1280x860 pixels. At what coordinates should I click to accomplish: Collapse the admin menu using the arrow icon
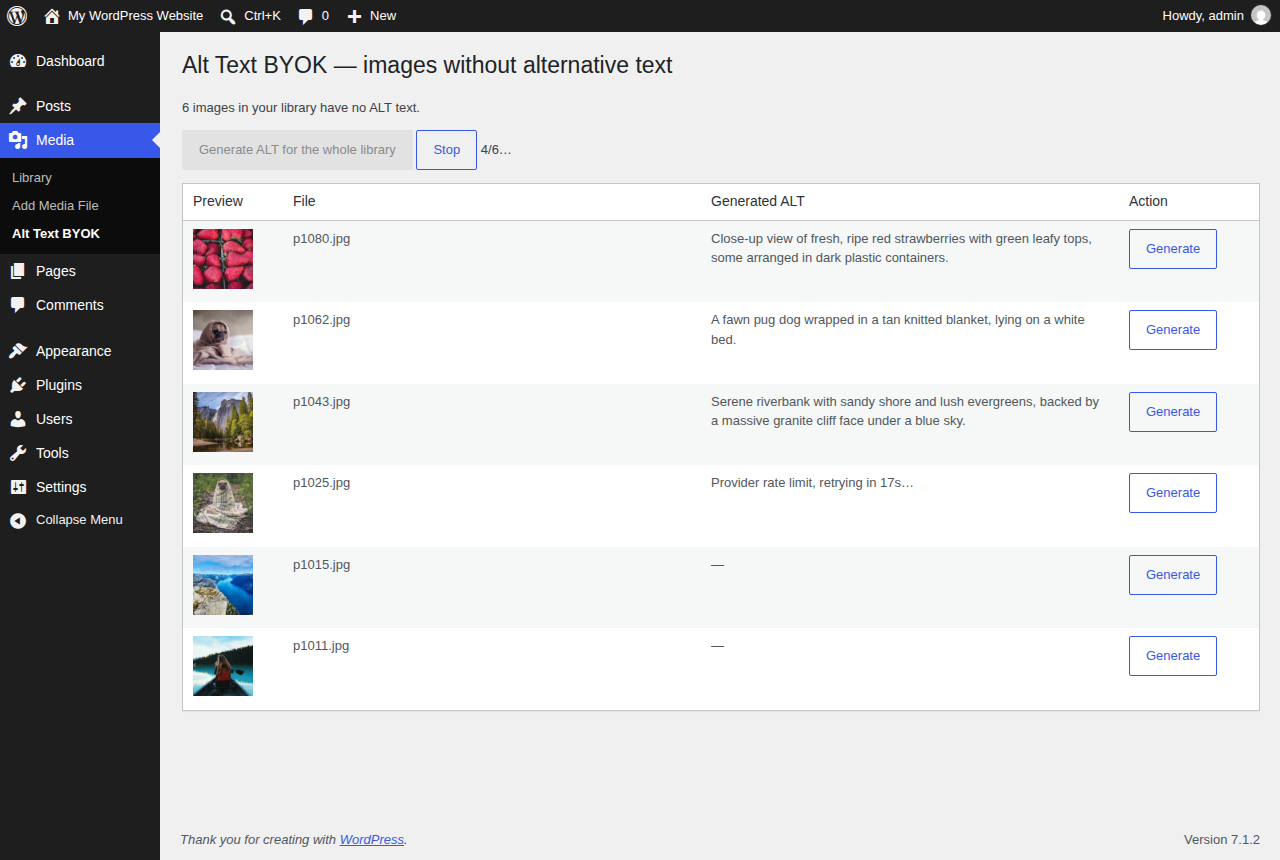point(18,520)
